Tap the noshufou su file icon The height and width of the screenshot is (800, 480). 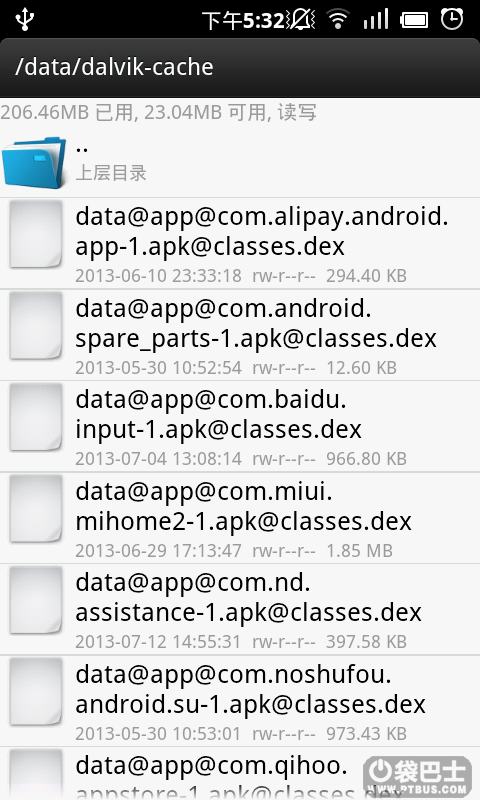pyautogui.click(x=36, y=691)
